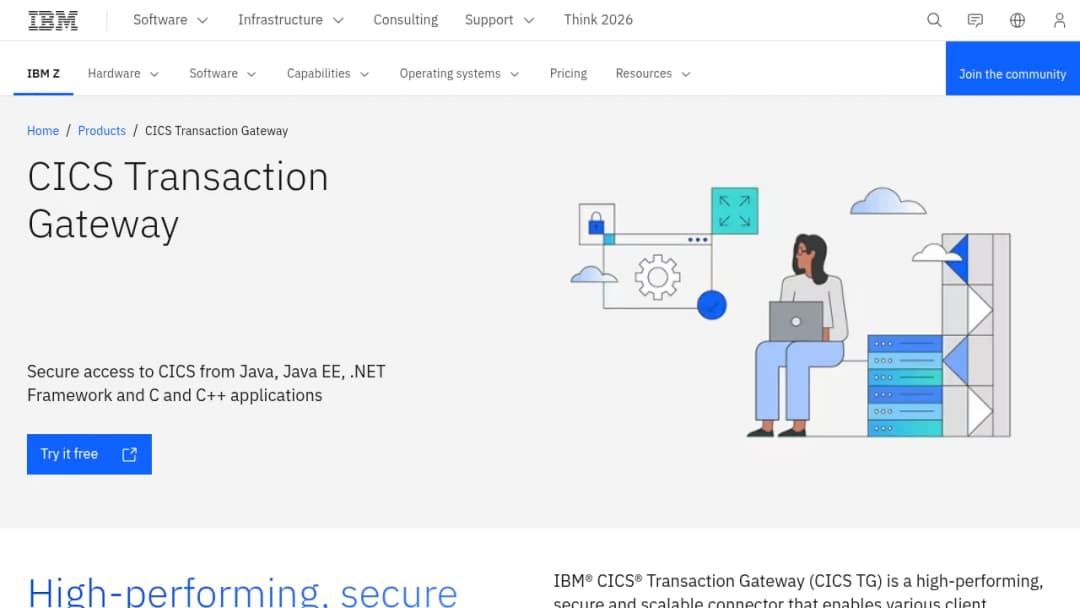Expand the Capabilities submenu

click(328, 74)
